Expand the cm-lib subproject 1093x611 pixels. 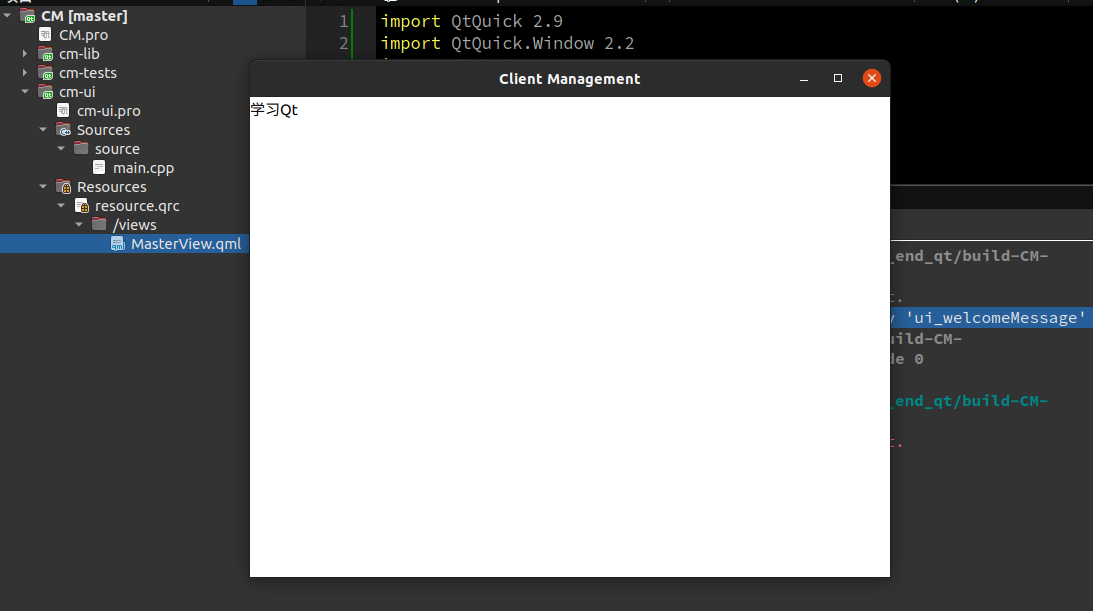[25, 54]
